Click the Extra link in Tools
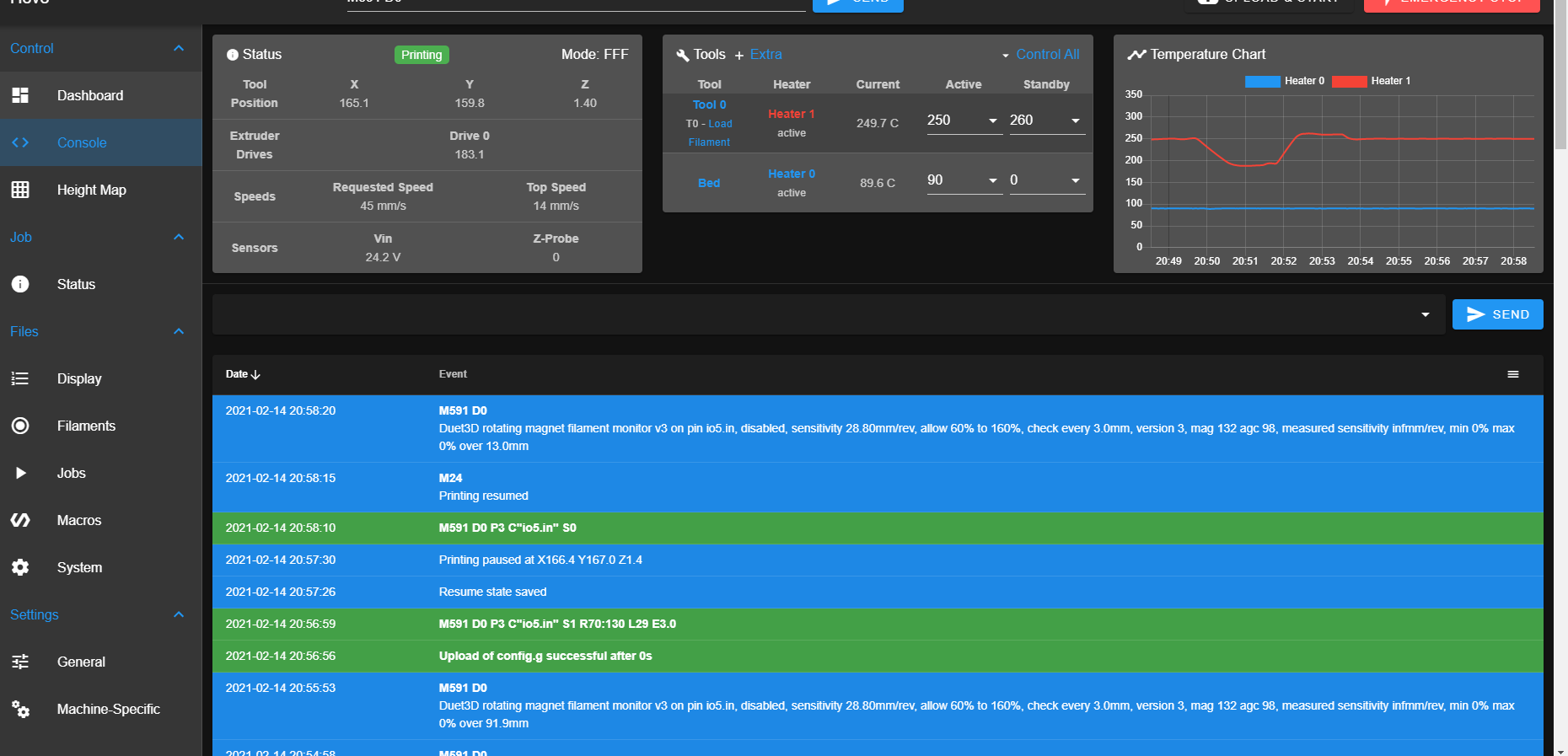 (765, 54)
